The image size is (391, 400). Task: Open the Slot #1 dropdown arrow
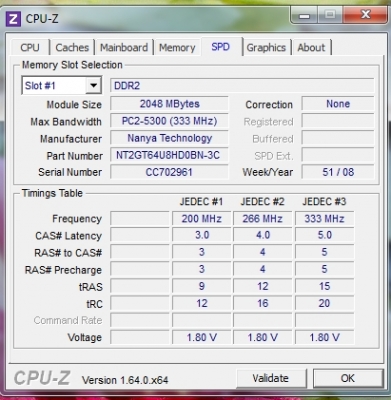point(93,86)
